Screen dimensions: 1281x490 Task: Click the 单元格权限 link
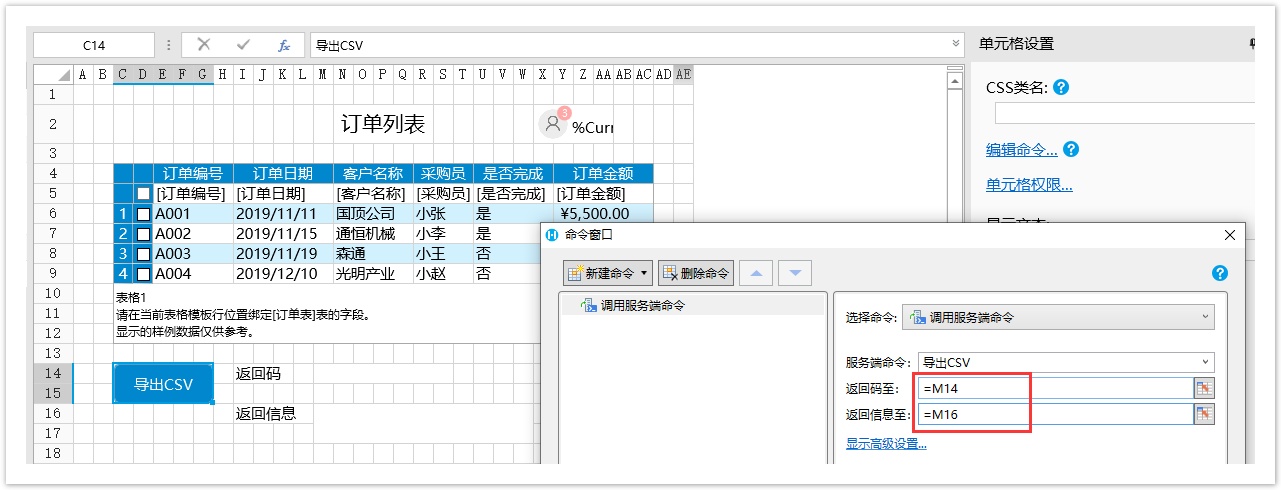point(1029,185)
